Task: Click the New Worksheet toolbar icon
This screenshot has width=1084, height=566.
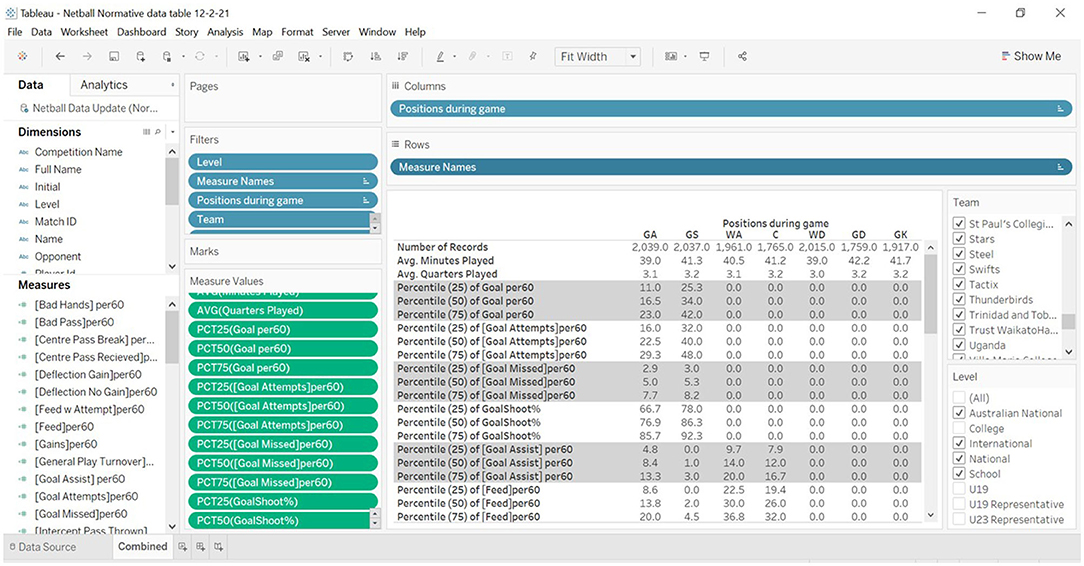Action: [x=243, y=57]
